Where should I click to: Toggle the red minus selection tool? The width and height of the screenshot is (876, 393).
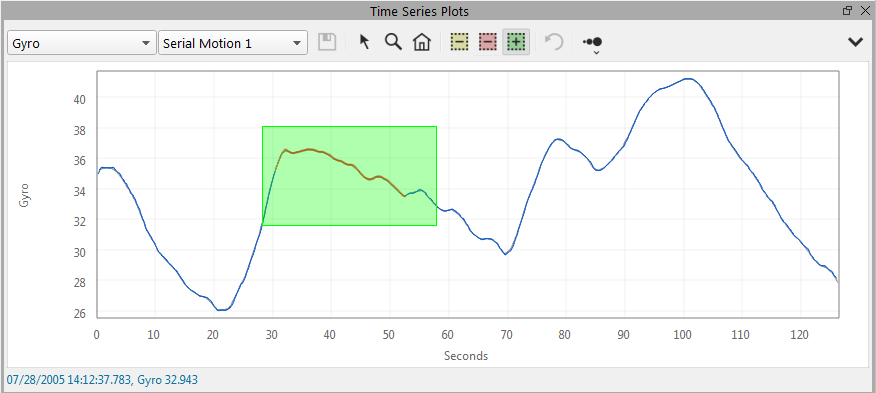click(x=488, y=42)
